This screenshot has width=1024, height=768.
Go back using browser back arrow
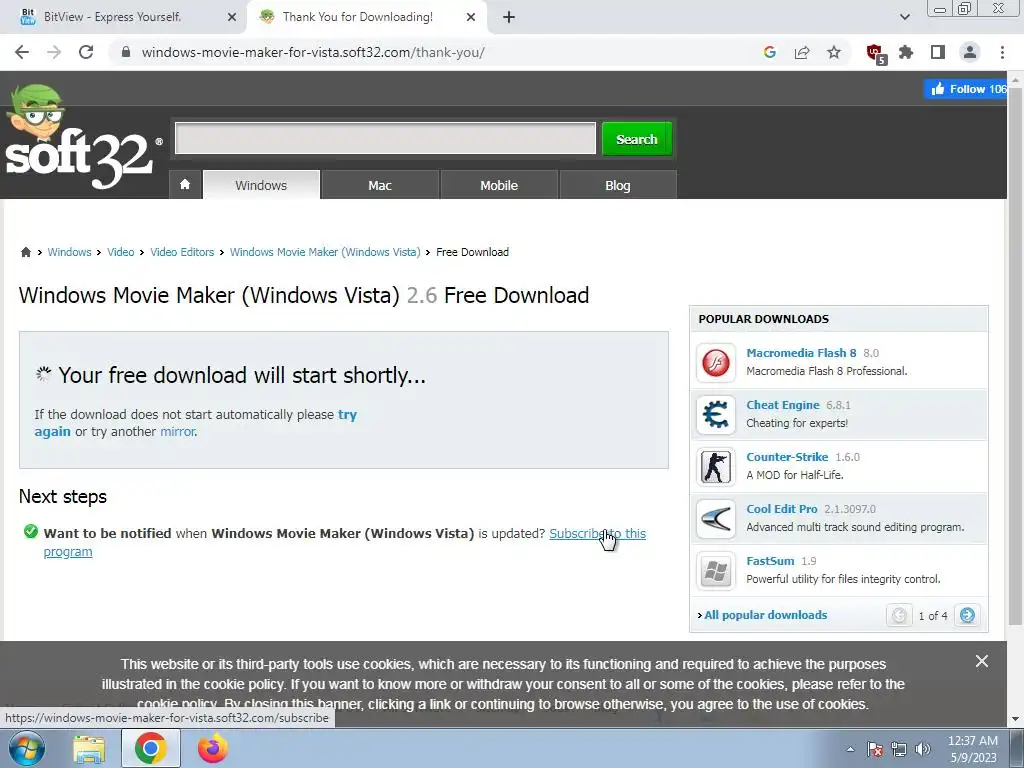pyautogui.click(x=22, y=52)
